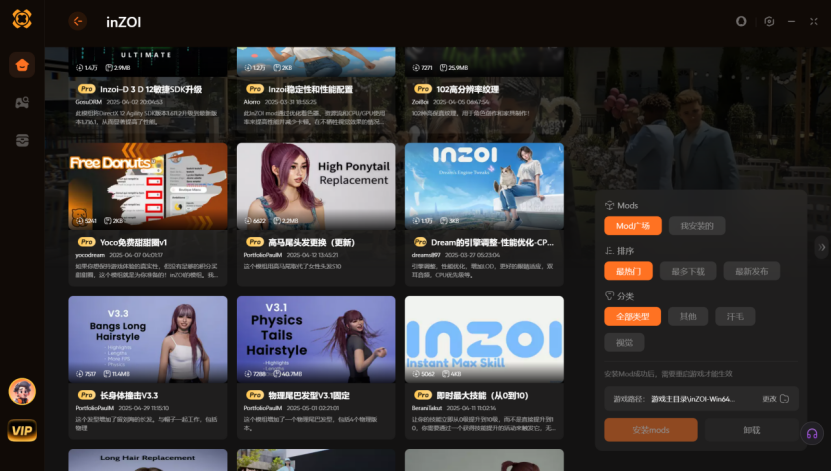Click title 物理尾巴发型V3.1固定

tap(309, 395)
